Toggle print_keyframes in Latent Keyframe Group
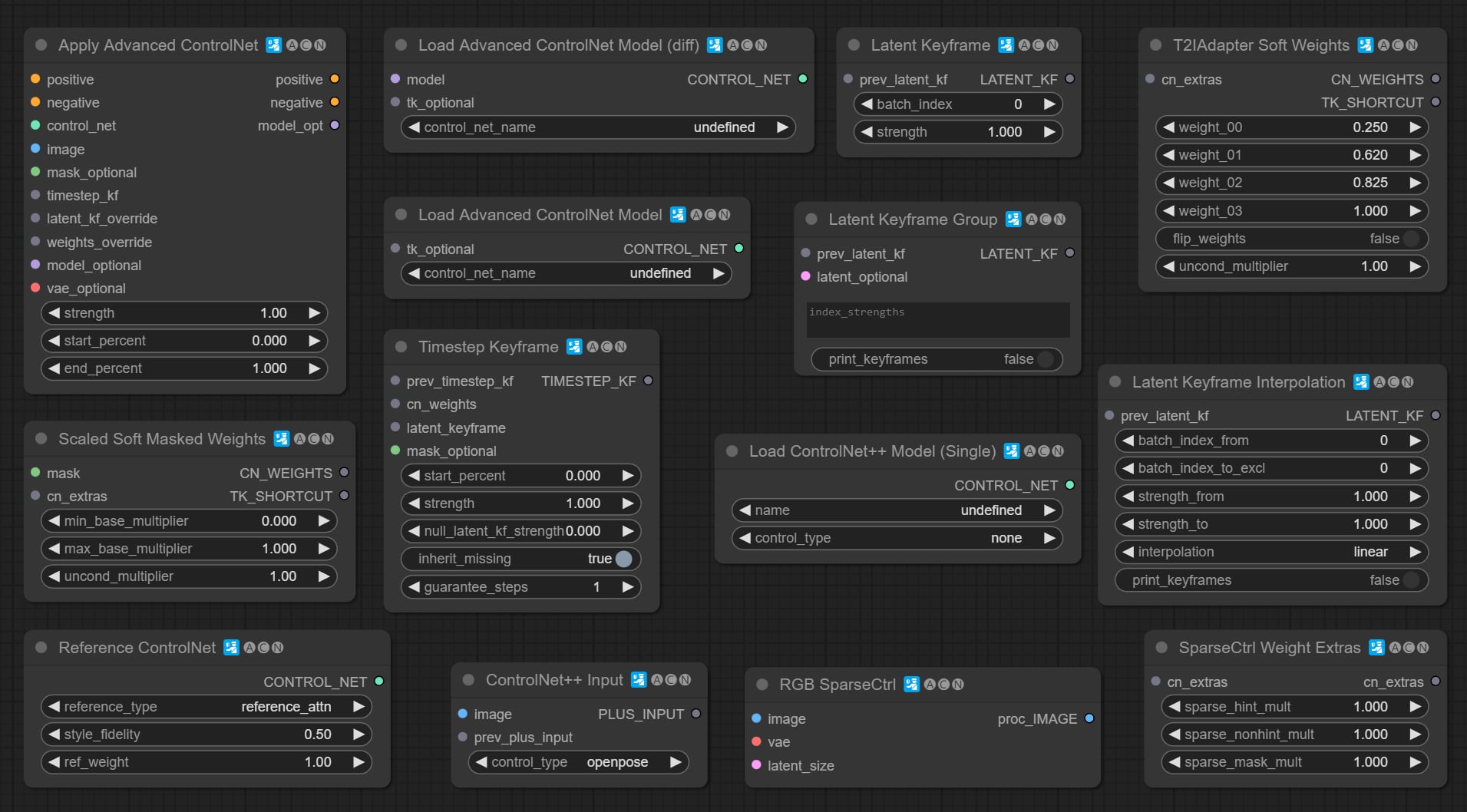This screenshot has height=812, width=1467. click(x=937, y=359)
